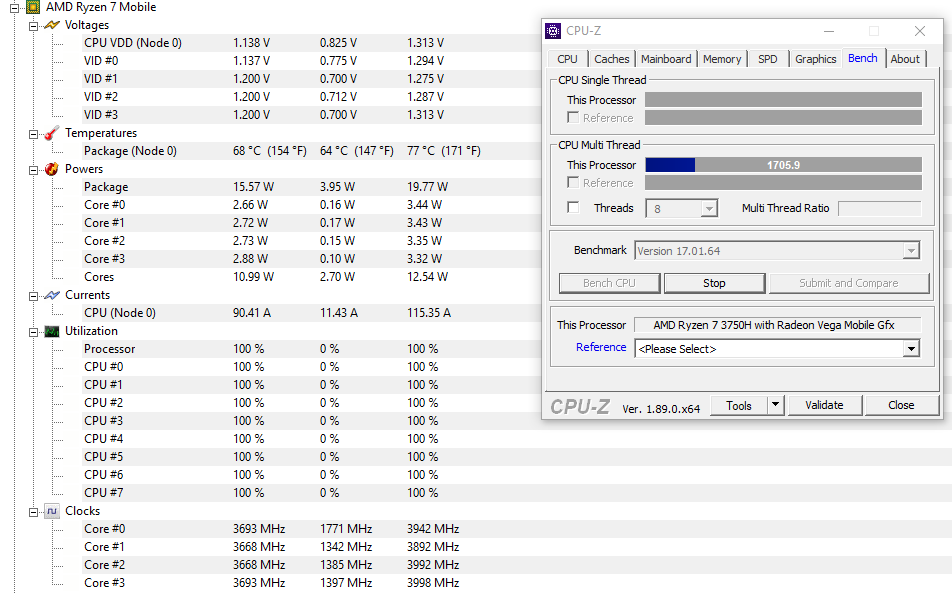Switch to the Caches tab

611,59
